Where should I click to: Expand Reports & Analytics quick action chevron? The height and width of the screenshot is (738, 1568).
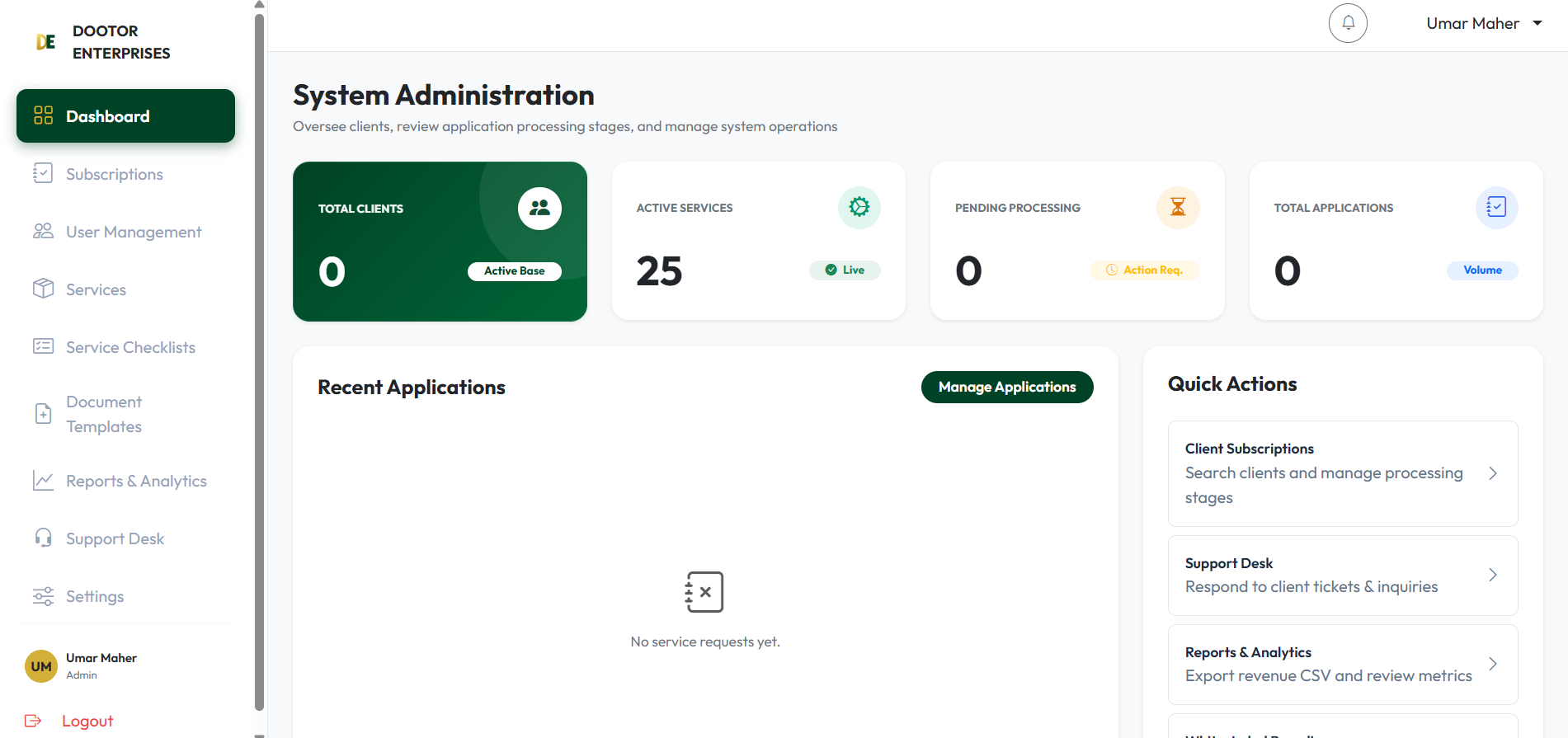pyautogui.click(x=1492, y=664)
